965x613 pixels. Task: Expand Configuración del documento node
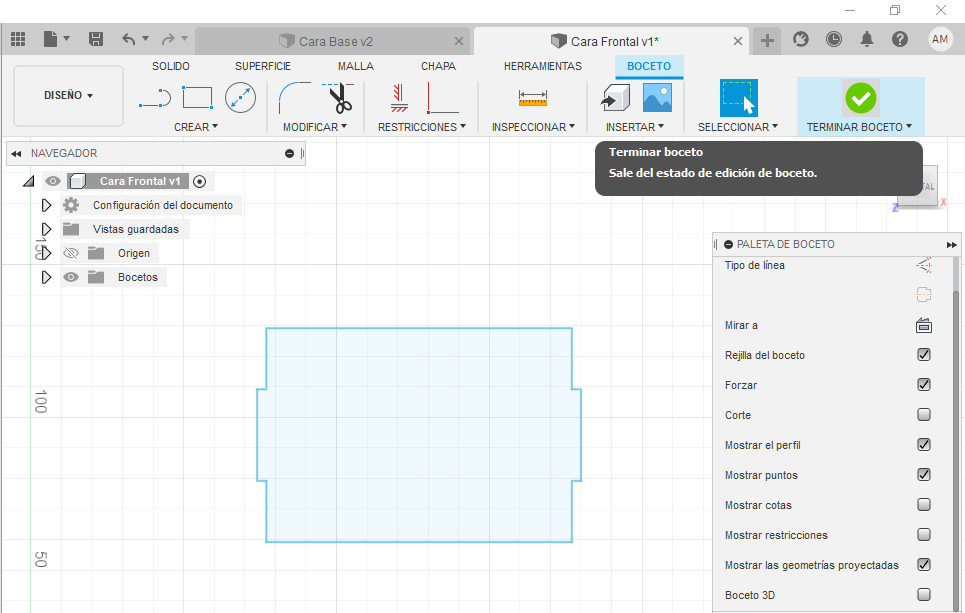tap(46, 205)
